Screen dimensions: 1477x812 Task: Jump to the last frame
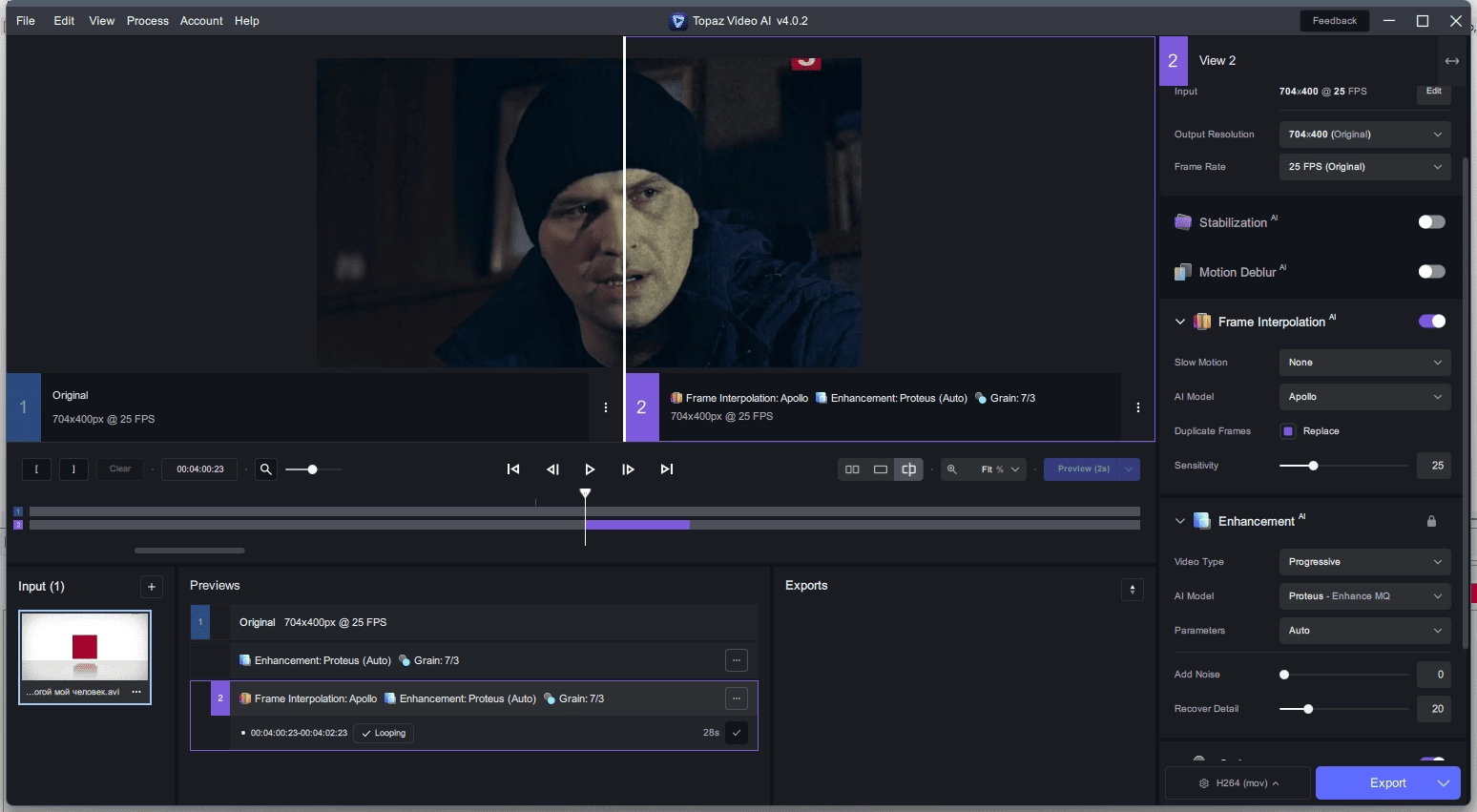(667, 468)
